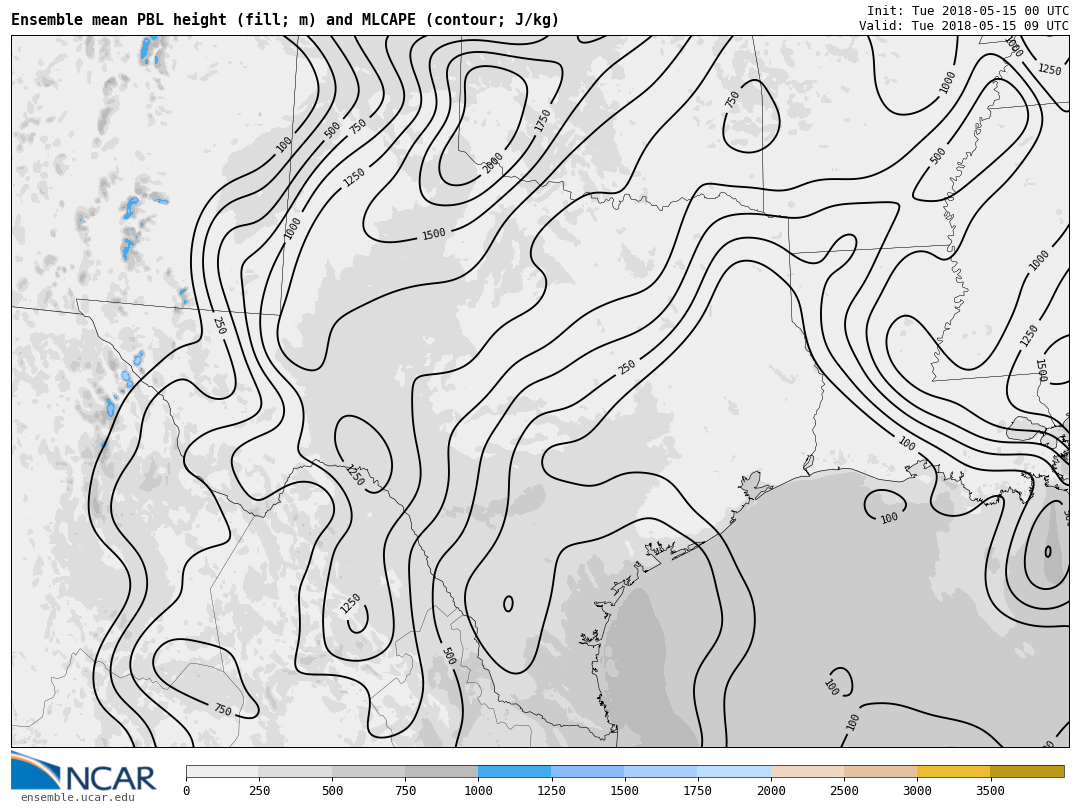This screenshot has width=1080, height=810.
Task: Select the lightest blue 1750–2000 colorbar segment
Action: (734, 772)
